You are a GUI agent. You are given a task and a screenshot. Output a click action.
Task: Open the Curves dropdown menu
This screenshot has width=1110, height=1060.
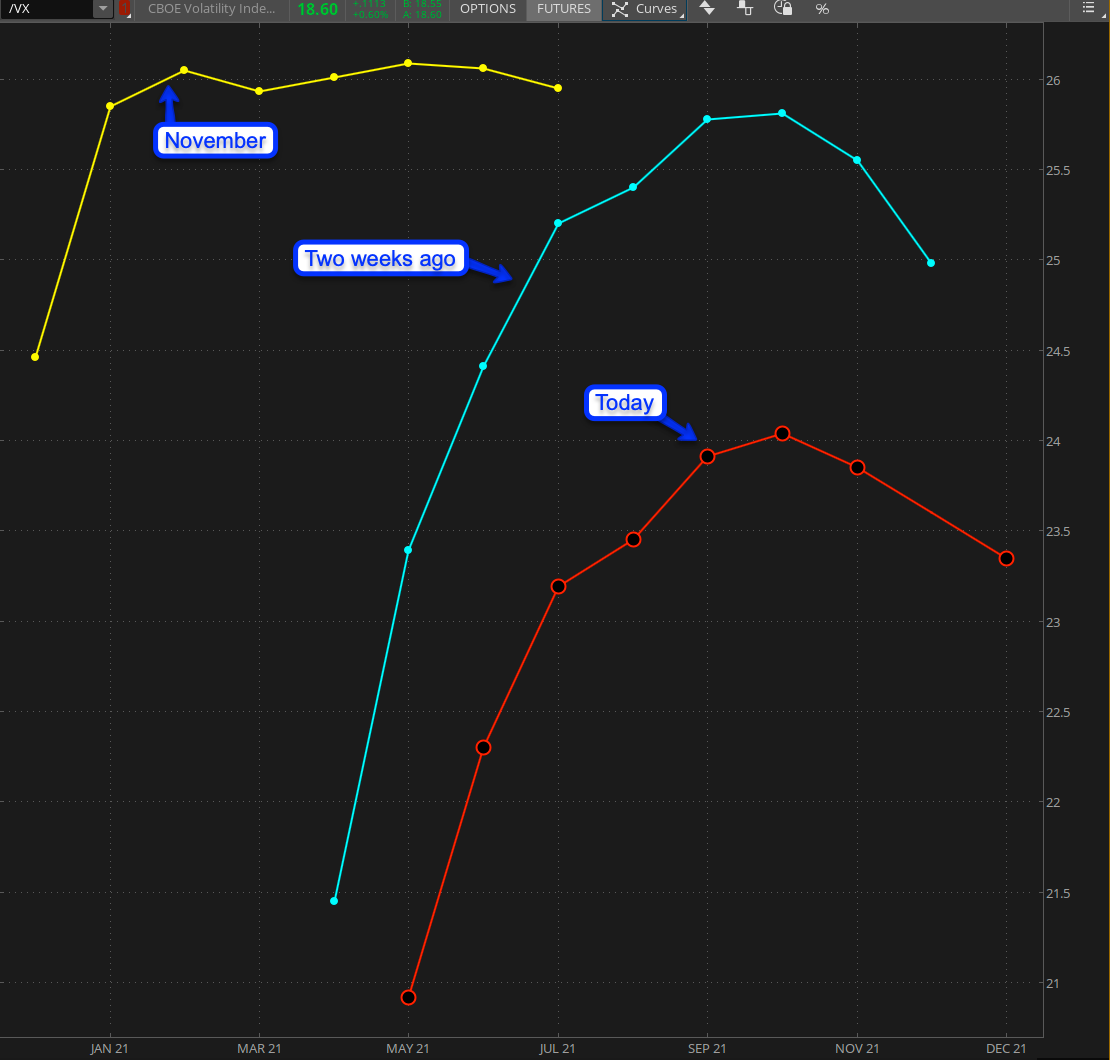[645, 9]
